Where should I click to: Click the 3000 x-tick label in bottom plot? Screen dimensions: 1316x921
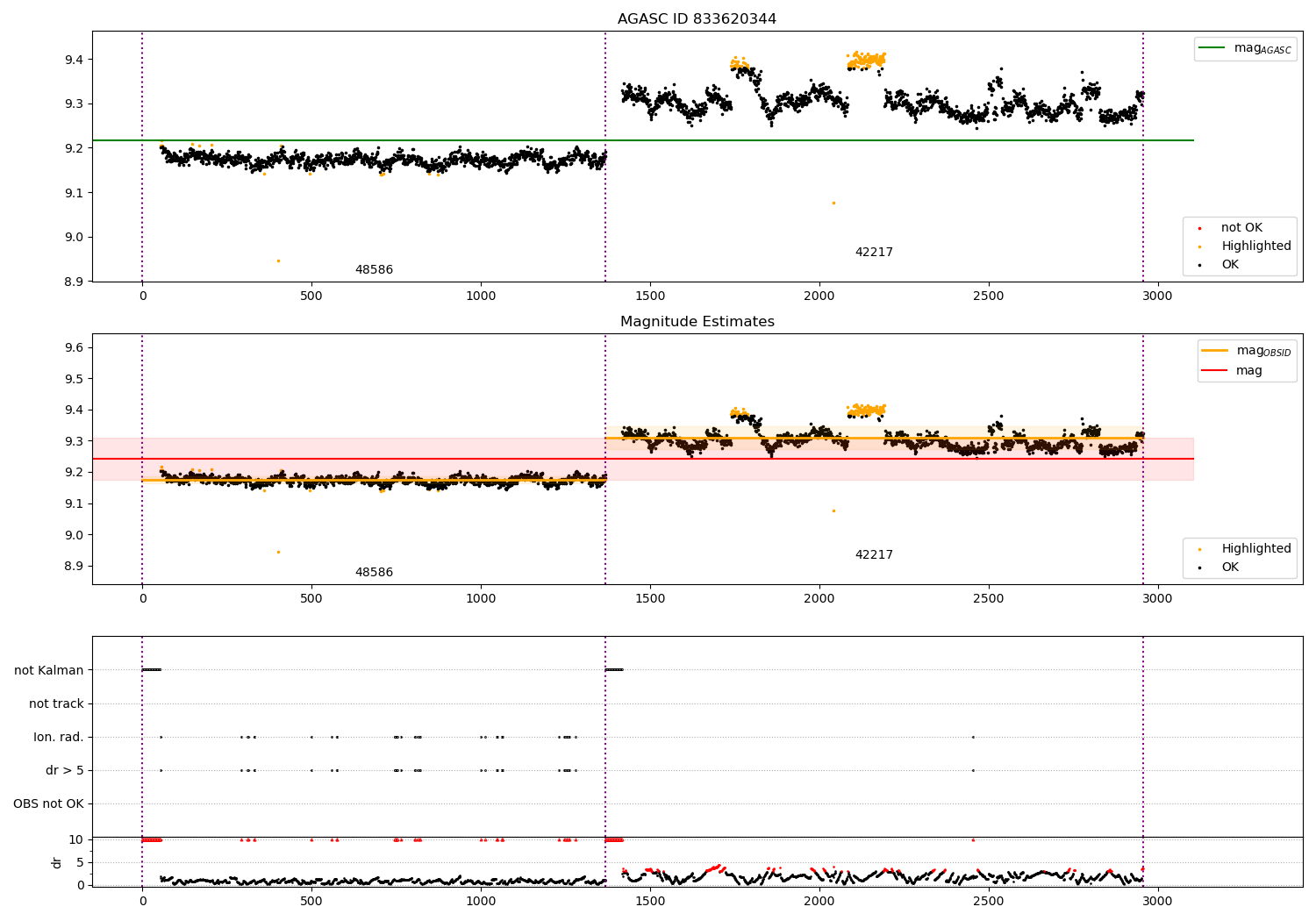1158,900
